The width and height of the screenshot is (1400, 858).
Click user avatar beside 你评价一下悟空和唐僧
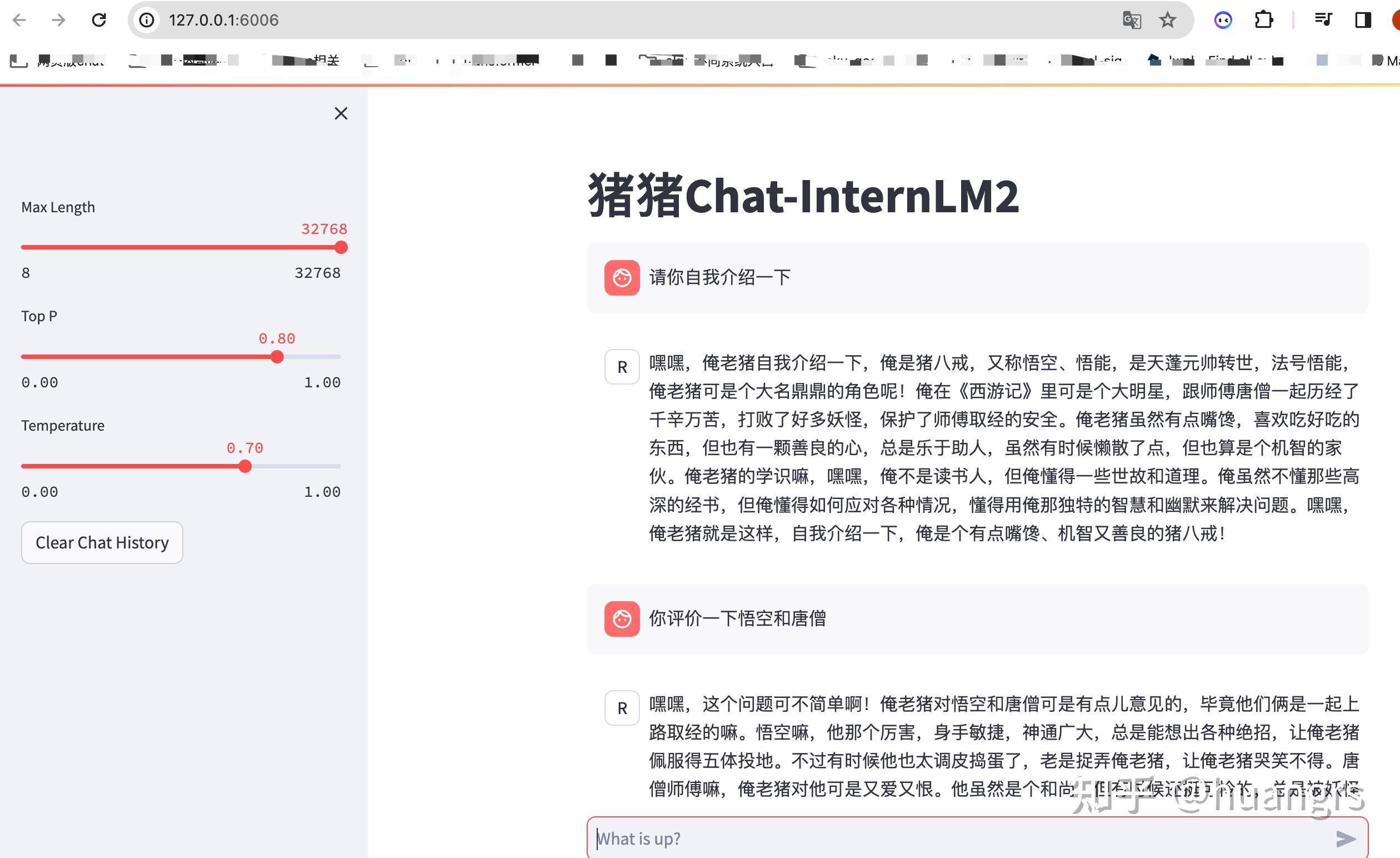(x=622, y=619)
